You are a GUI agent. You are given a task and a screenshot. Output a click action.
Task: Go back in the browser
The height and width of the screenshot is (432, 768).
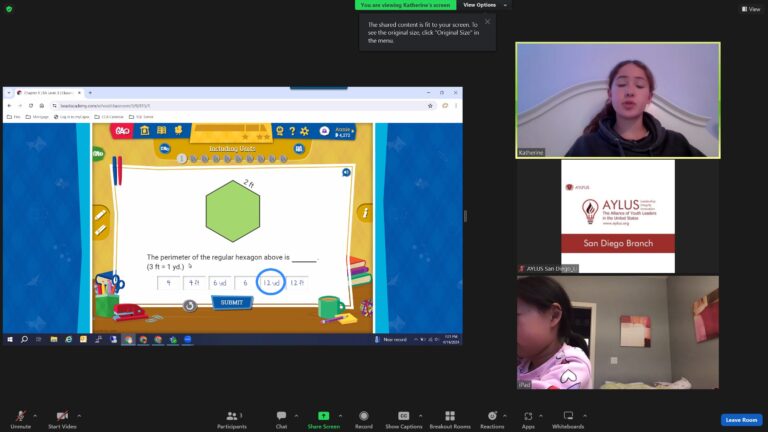coord(9,105)
